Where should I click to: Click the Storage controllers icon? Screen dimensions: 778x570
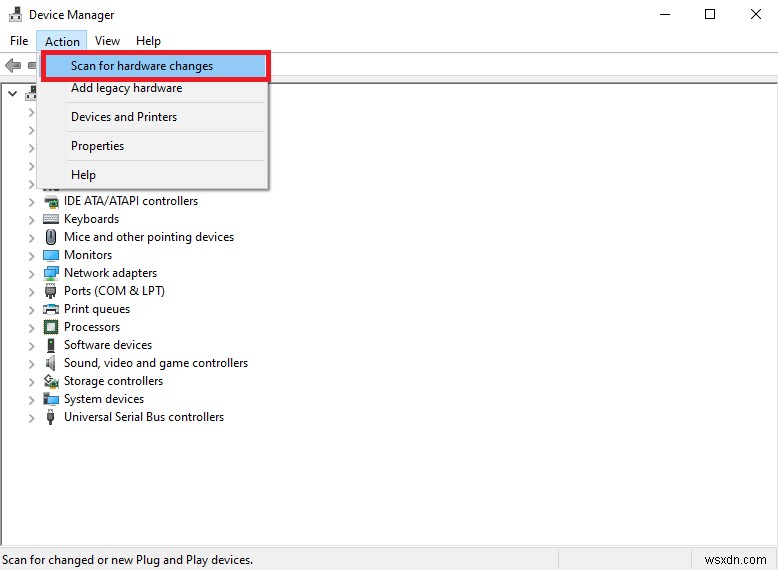click(51, 381)
